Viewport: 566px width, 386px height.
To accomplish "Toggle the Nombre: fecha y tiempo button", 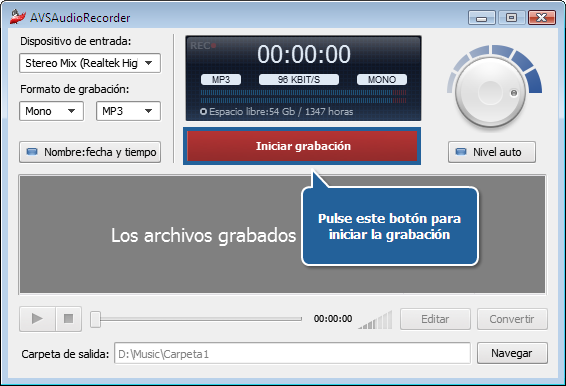I will (x=90, y=152).
